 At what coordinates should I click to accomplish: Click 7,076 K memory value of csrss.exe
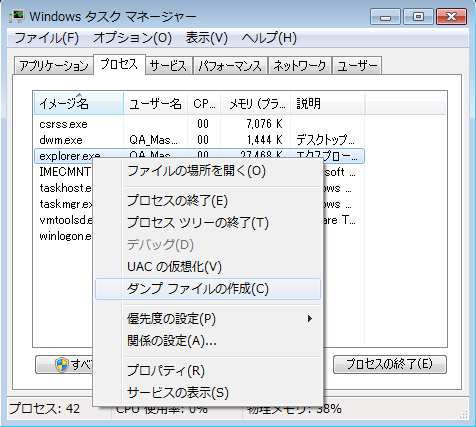point(265,124)
